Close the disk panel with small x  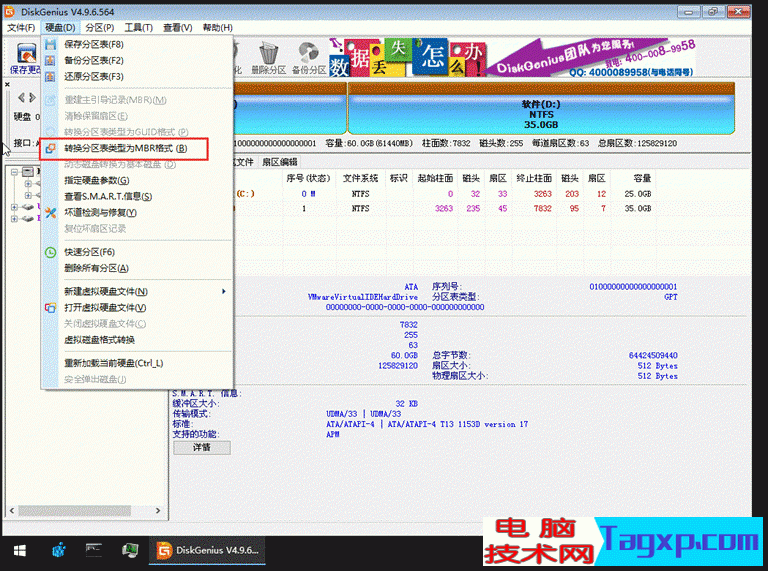[x=7, y=84]
